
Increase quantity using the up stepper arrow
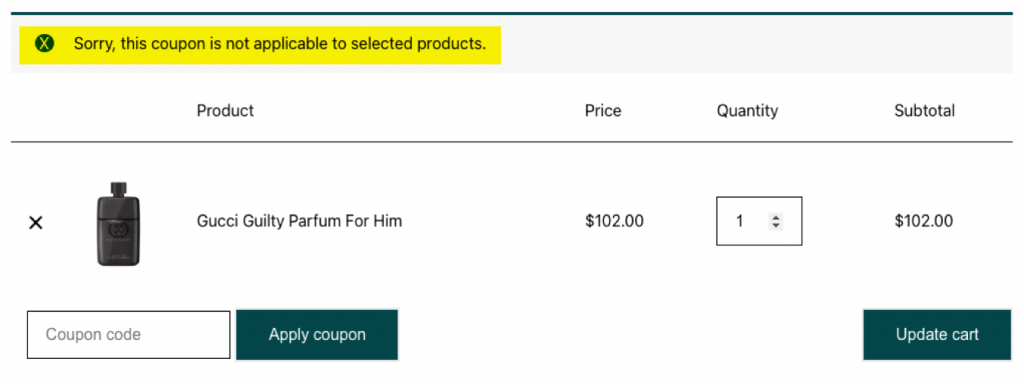pyautogui.click(x=775, y=217)
